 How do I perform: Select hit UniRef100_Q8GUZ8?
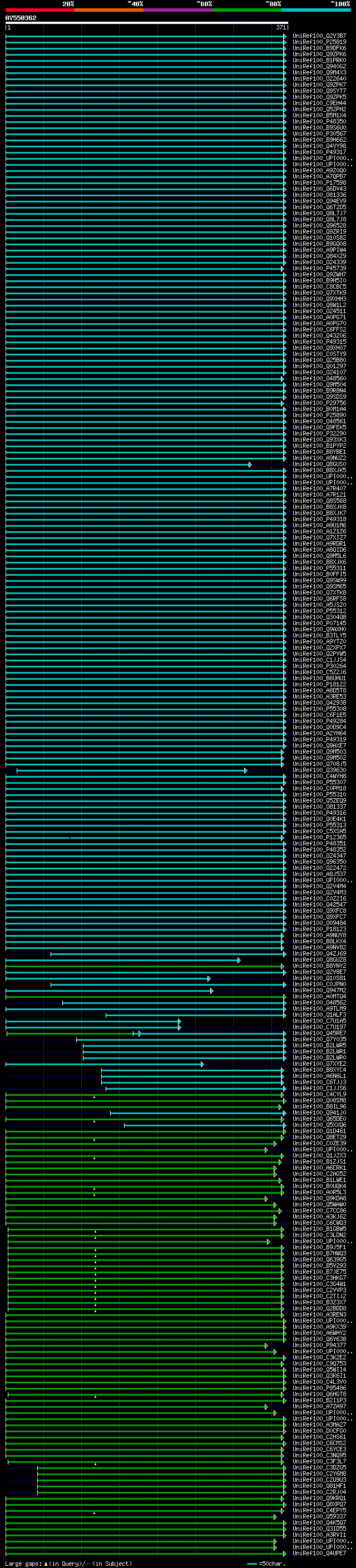point(319,959)
